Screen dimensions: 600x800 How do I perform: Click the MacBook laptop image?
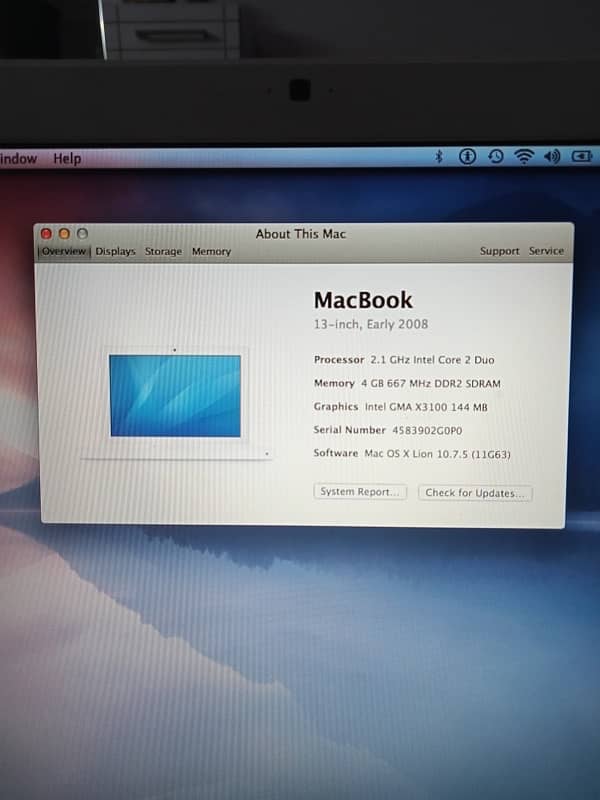point(175,396)
